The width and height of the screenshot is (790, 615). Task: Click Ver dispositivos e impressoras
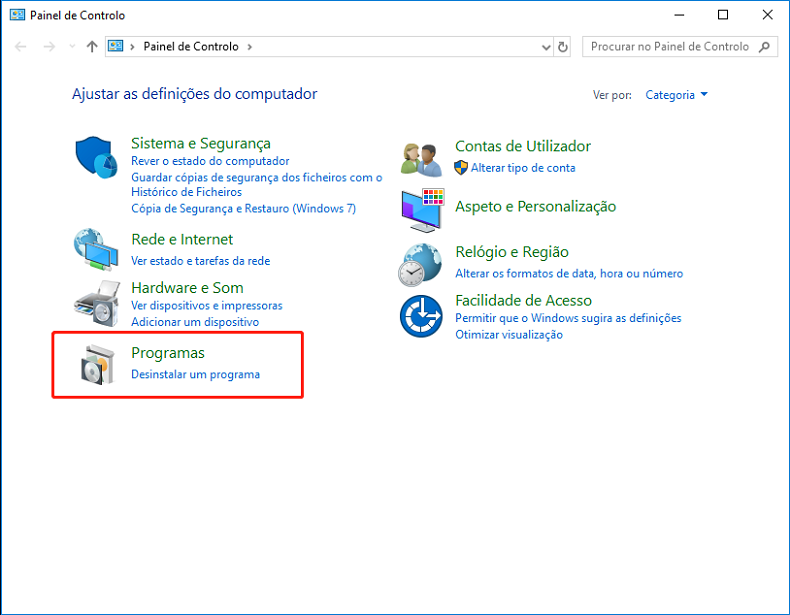pos(207,306)
